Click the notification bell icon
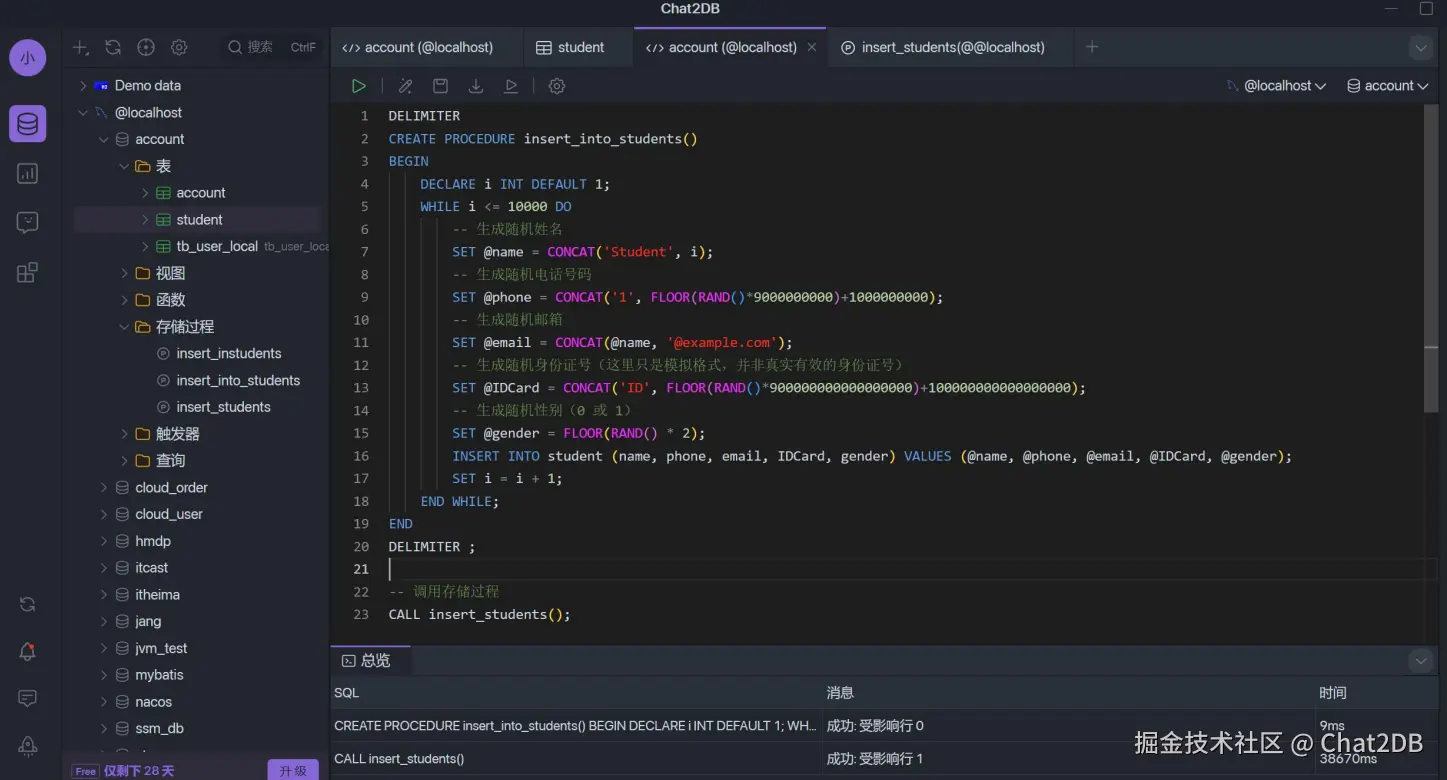This screenshot has width=1447, height=780. [27, 652]
